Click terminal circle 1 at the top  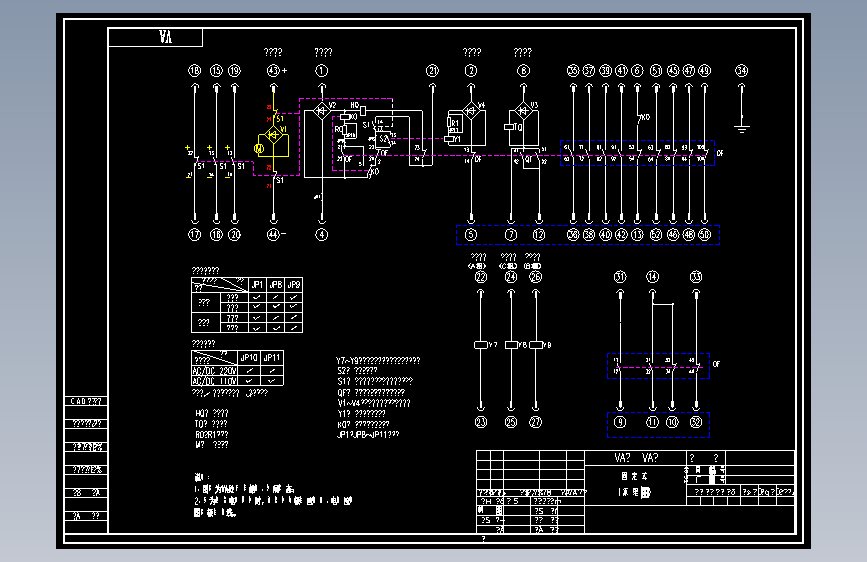322,71
